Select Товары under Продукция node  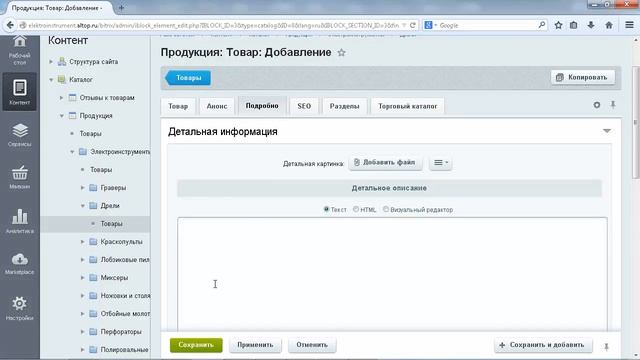click(x=90, y=133)
